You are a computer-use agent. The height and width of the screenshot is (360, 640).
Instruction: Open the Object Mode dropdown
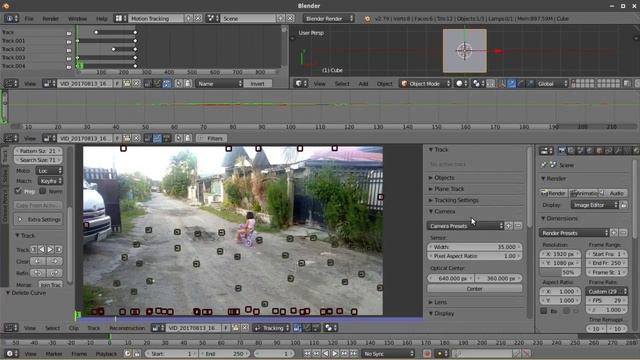pos(425,84)
